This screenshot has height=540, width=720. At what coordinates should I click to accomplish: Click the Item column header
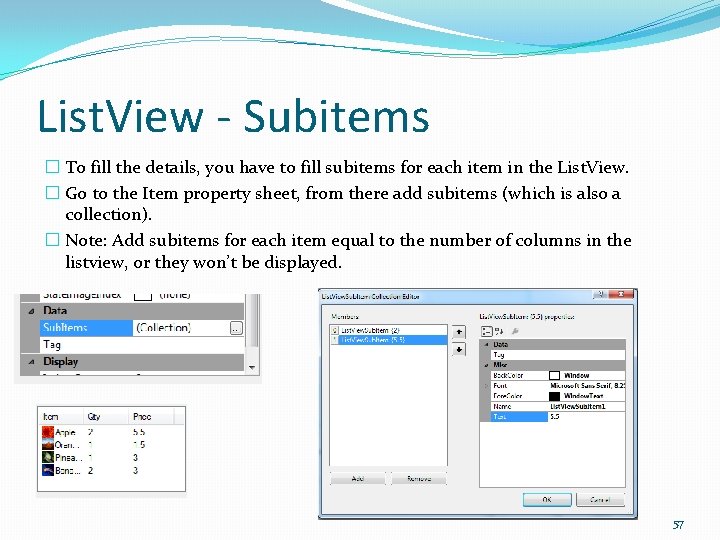[60, 416]
